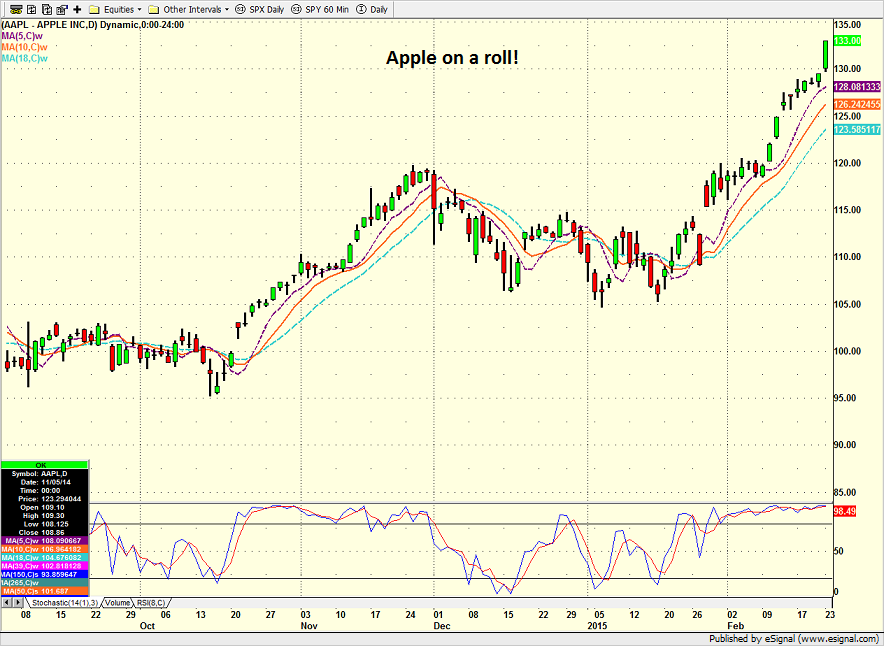Expand the Equities dropdown arrow
884x646 pixels.
(x=139, y=10)
